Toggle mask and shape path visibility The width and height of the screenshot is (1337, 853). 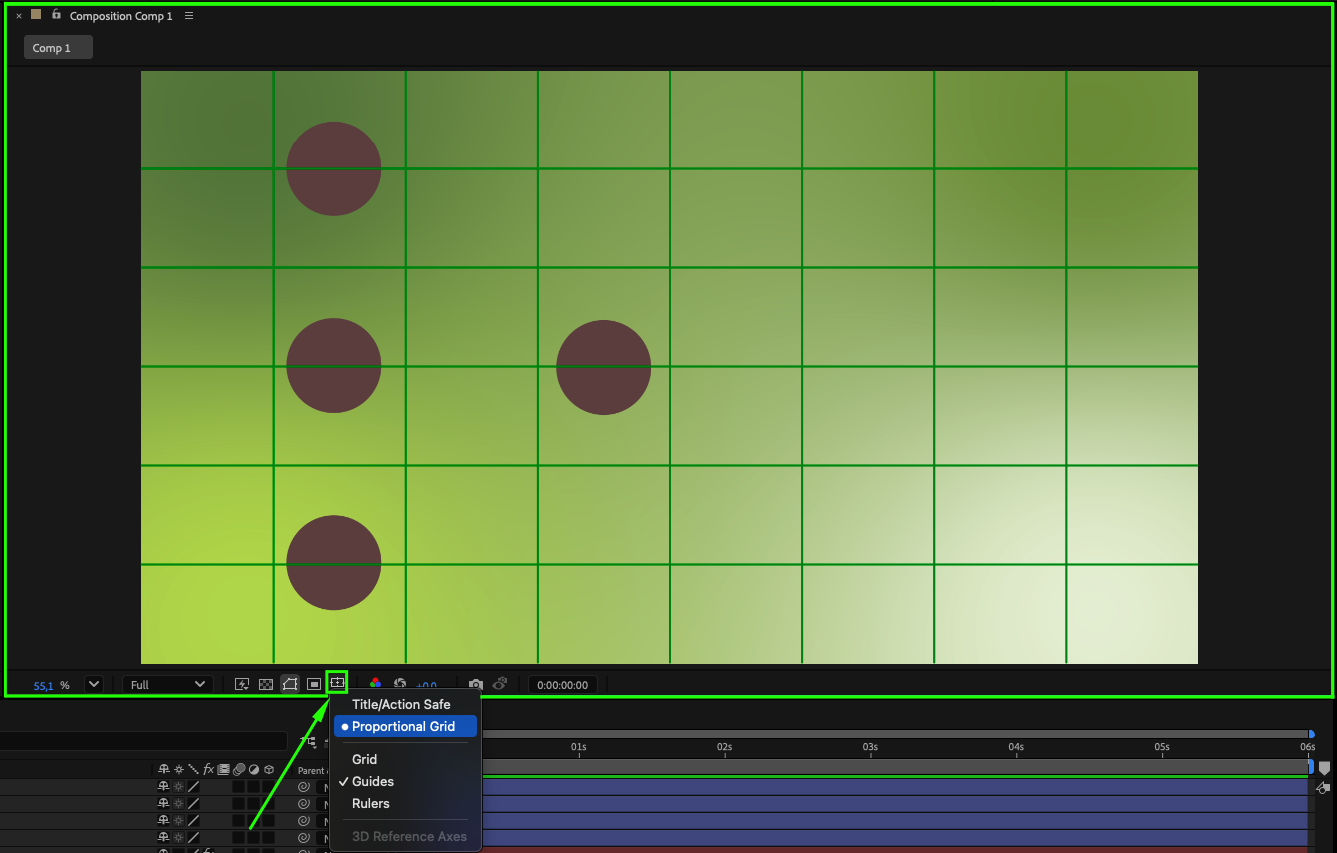point(290,684)
